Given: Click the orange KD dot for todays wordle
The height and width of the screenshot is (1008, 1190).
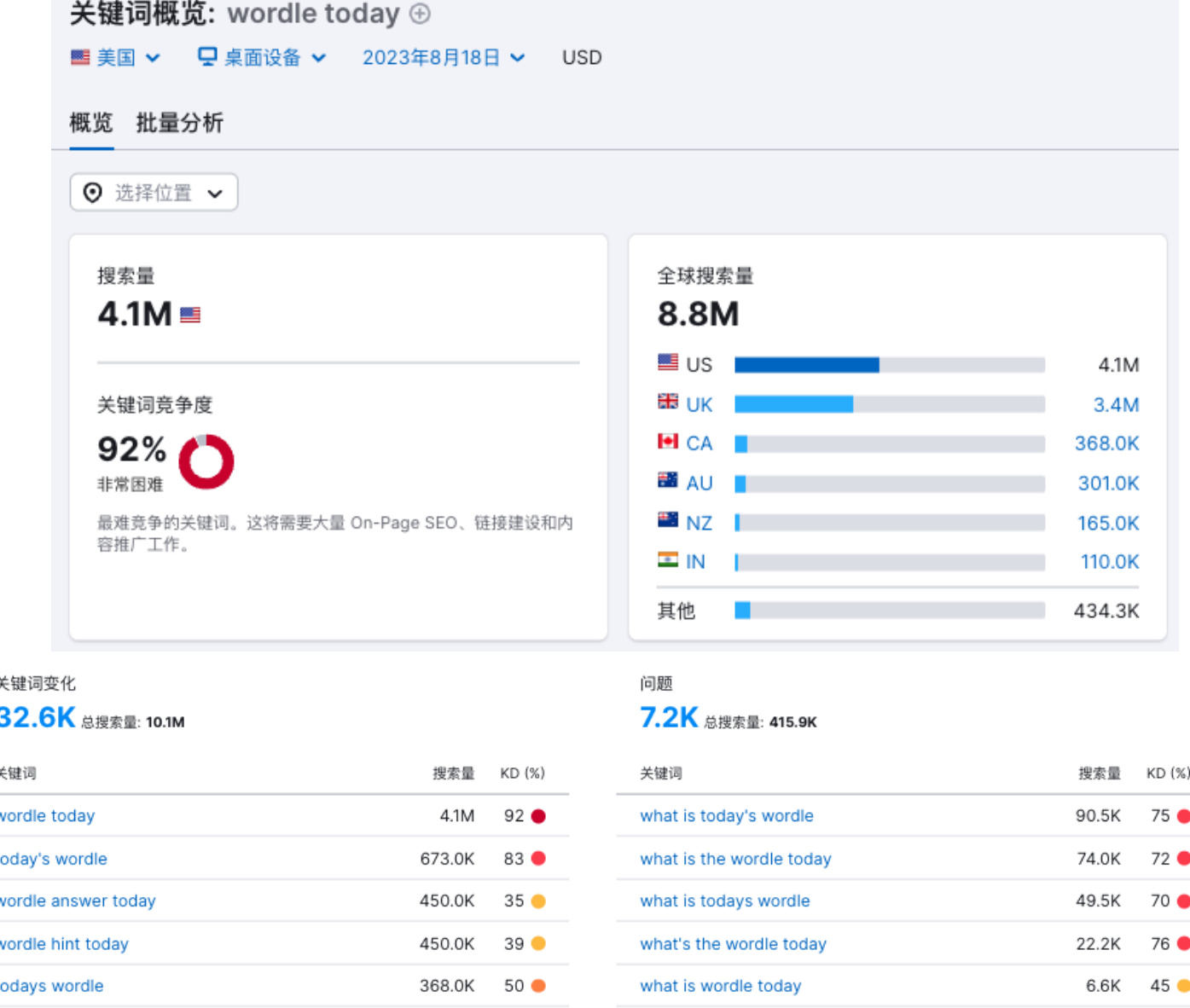Looking at the screenshot, I should [x=538, y=986].
